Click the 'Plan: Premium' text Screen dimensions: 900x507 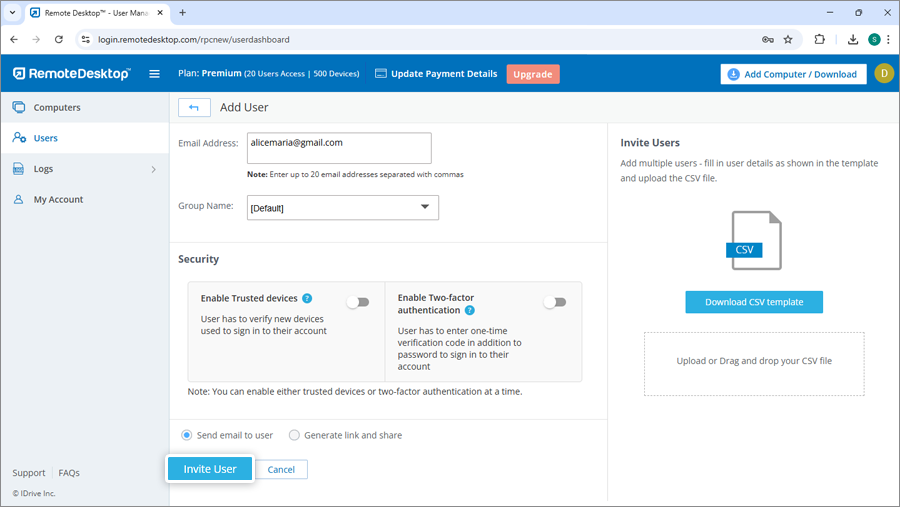point(210,73)
